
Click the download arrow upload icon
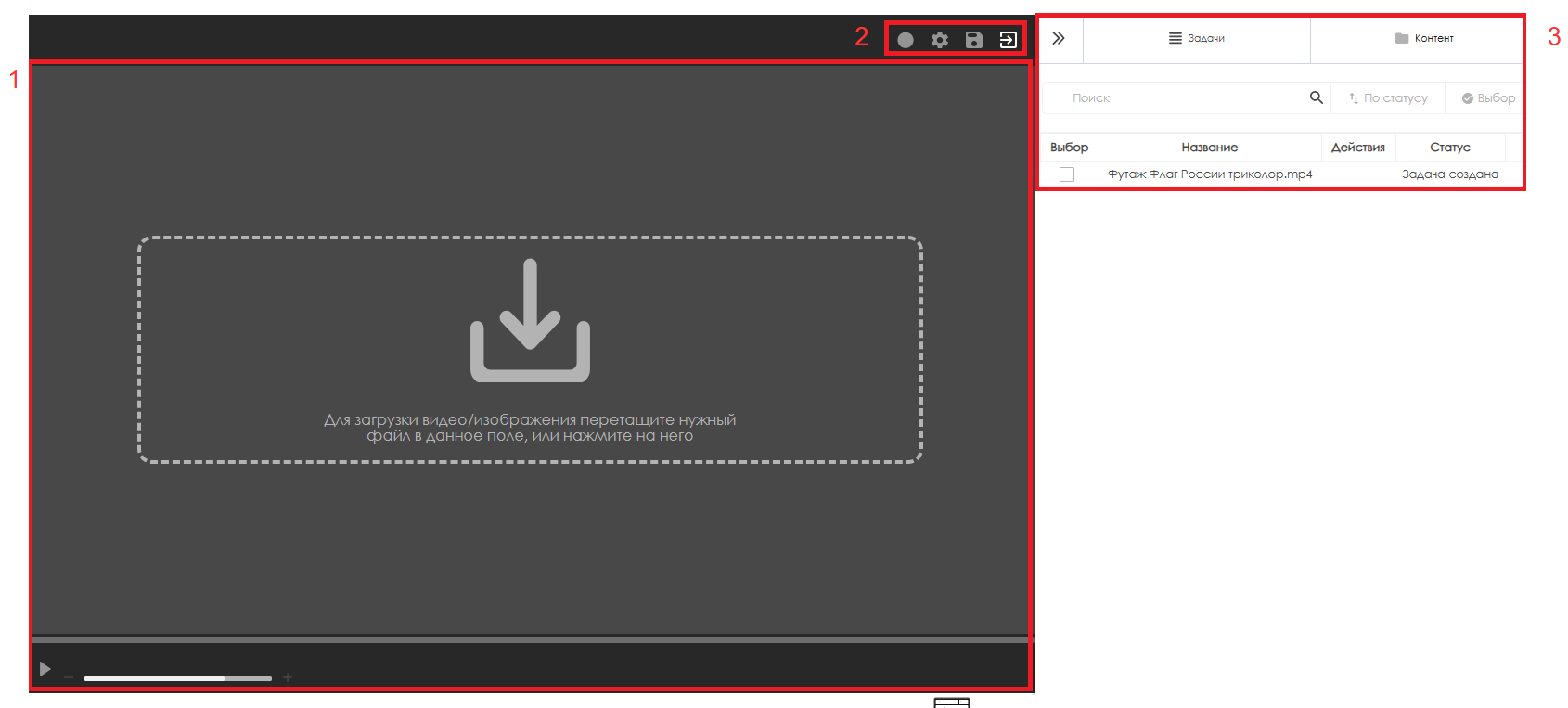coord(530,320)
